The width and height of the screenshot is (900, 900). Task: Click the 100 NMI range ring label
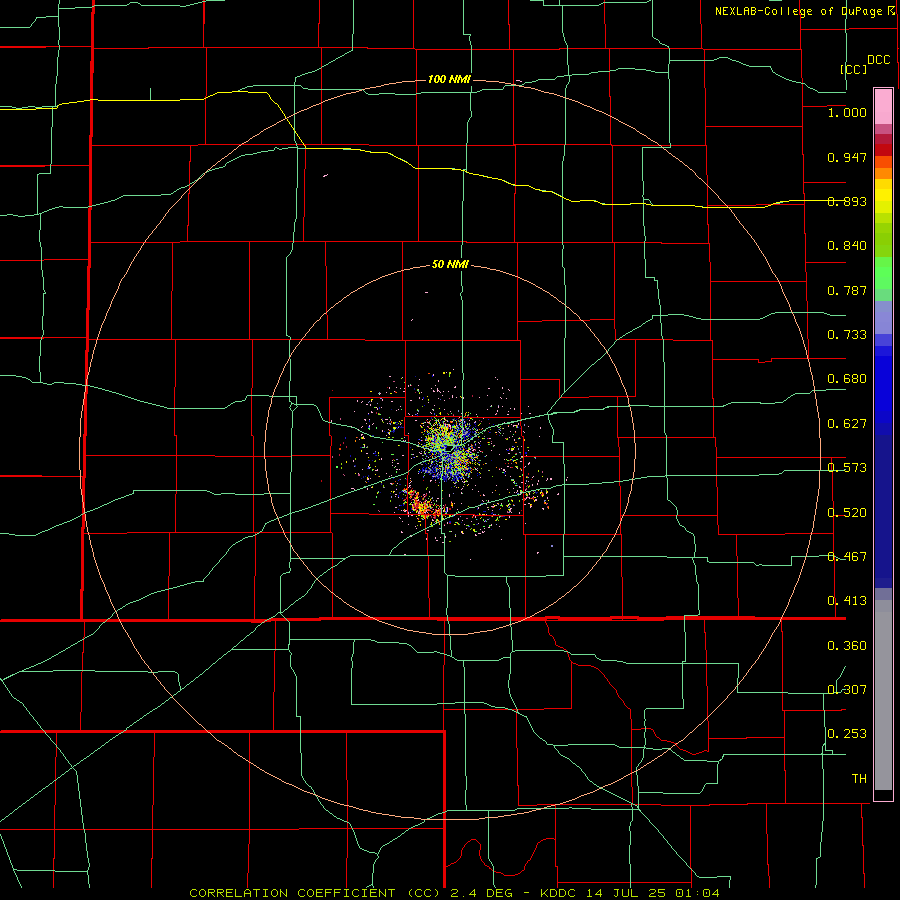[449, 79]
